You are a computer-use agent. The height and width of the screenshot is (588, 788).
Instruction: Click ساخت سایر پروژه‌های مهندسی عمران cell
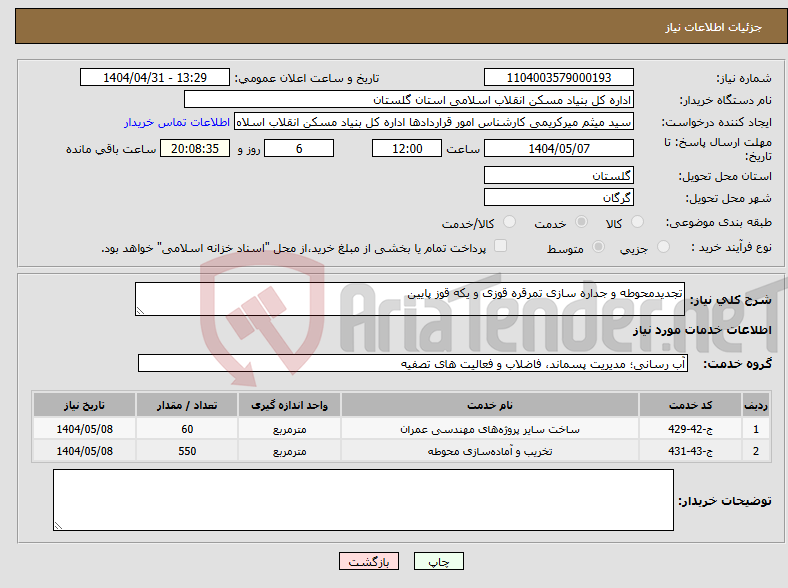(489, 429)
